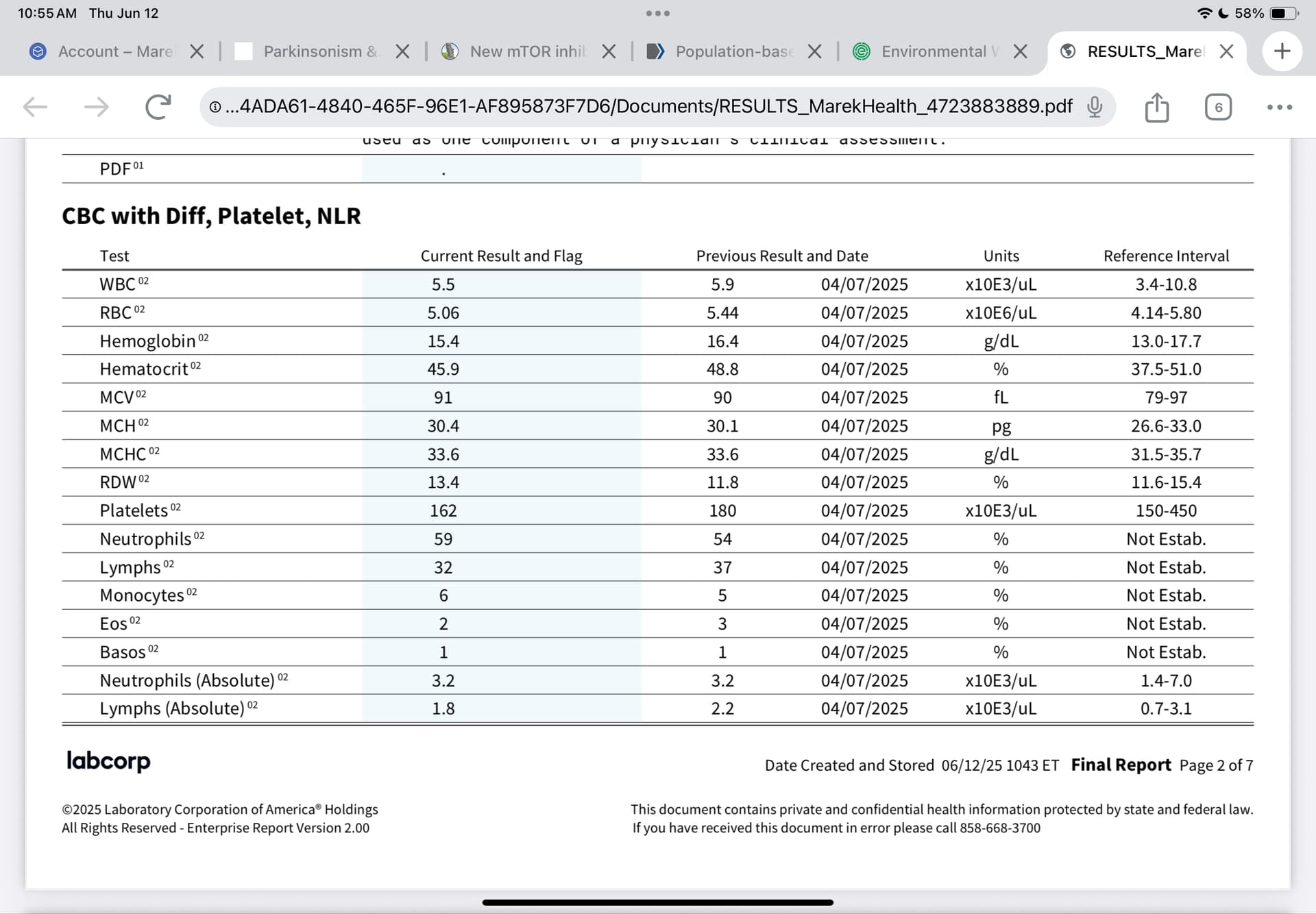The height and width of the screenshot is (914, 1316).
Task: Select Hemoglobin current result 15.4
Action: click(x=443, y=341)
